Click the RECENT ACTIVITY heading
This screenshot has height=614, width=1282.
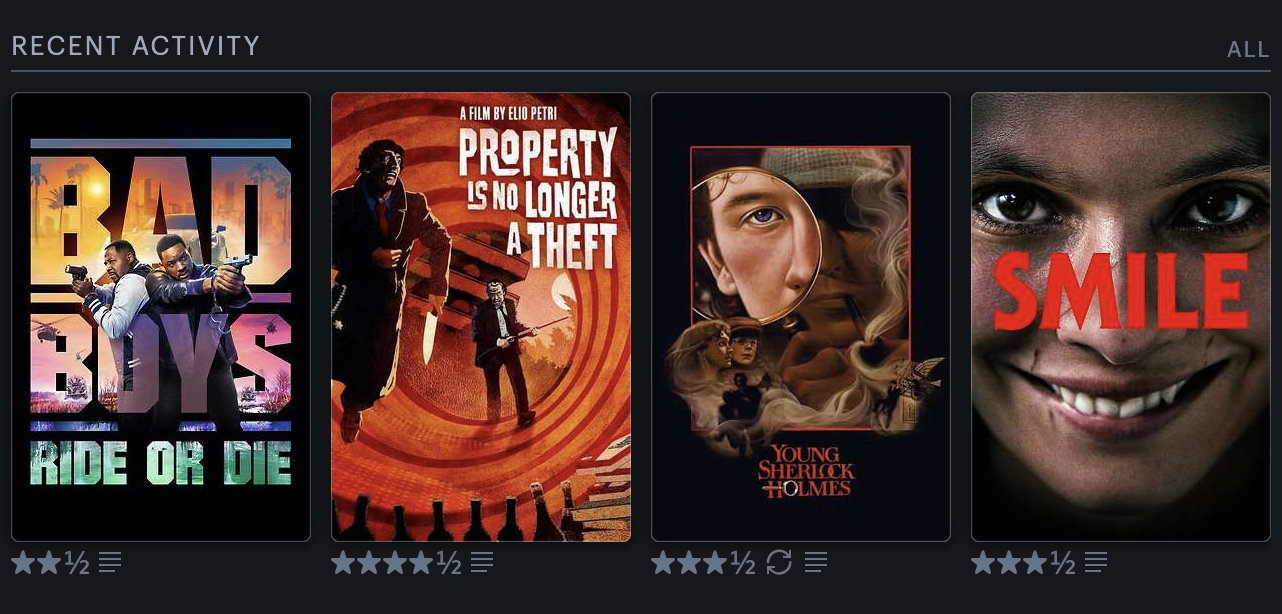135,46
